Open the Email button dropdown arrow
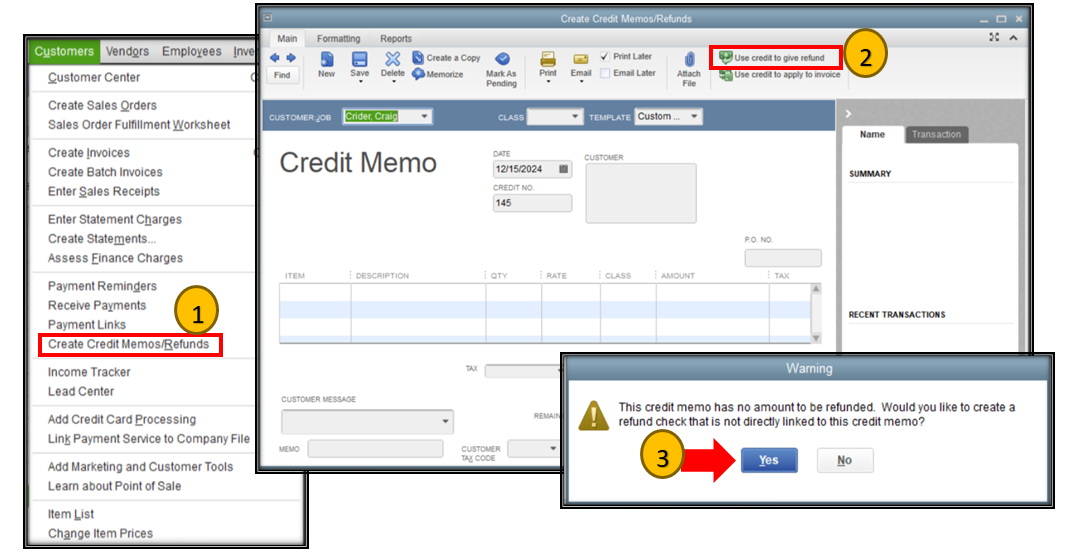Viewport: 1069px width, 556px height. (581, 82)
